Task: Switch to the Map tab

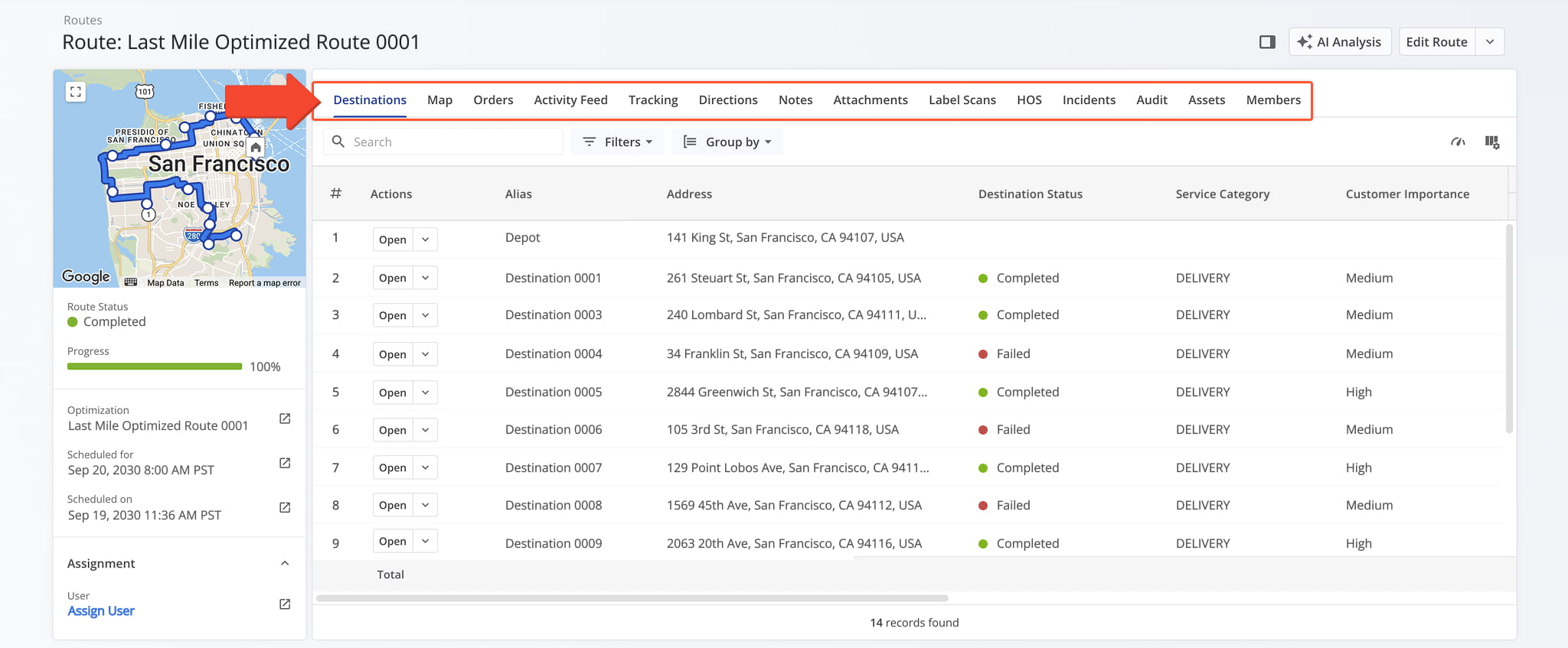Action: click(x=439, y=100)
